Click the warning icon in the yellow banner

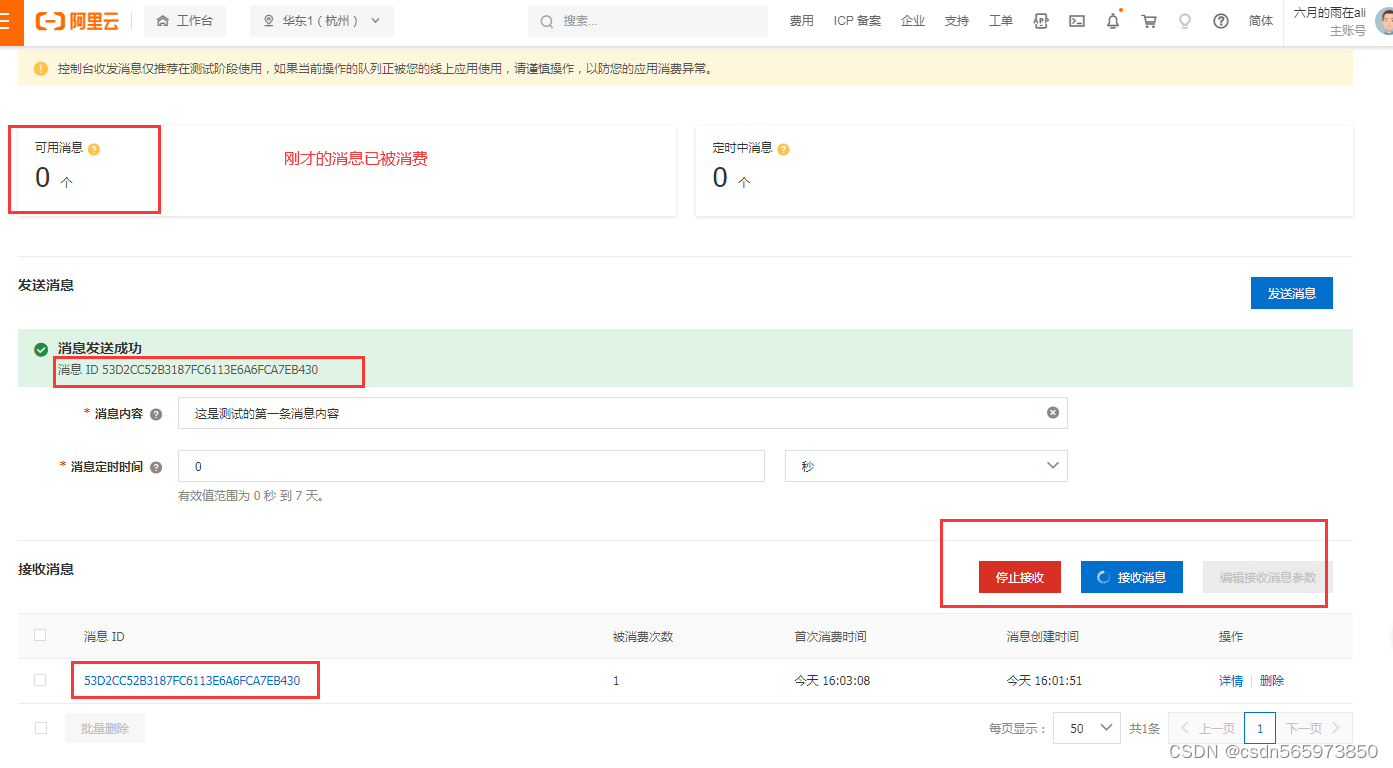41,69
